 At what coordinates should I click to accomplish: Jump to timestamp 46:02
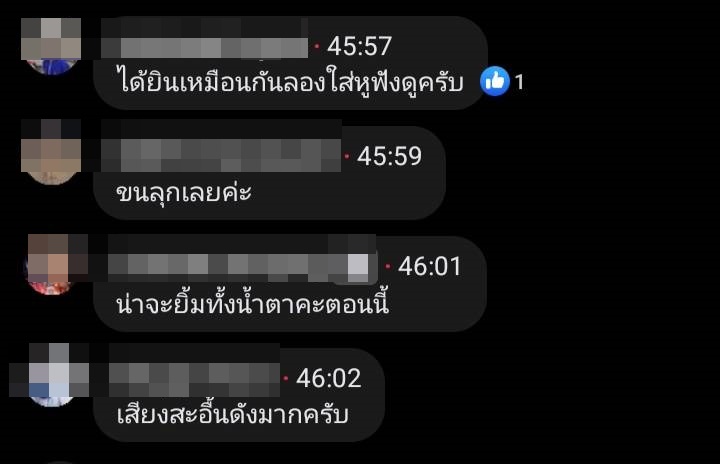pyautogui.click(x=329, y=378)
